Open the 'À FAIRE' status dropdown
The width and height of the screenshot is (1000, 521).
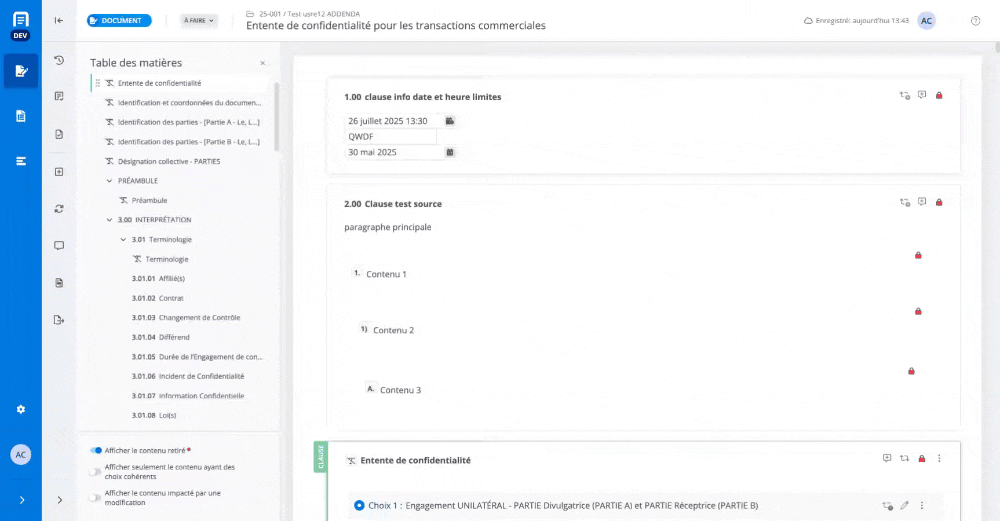click(x=199, y=20)
